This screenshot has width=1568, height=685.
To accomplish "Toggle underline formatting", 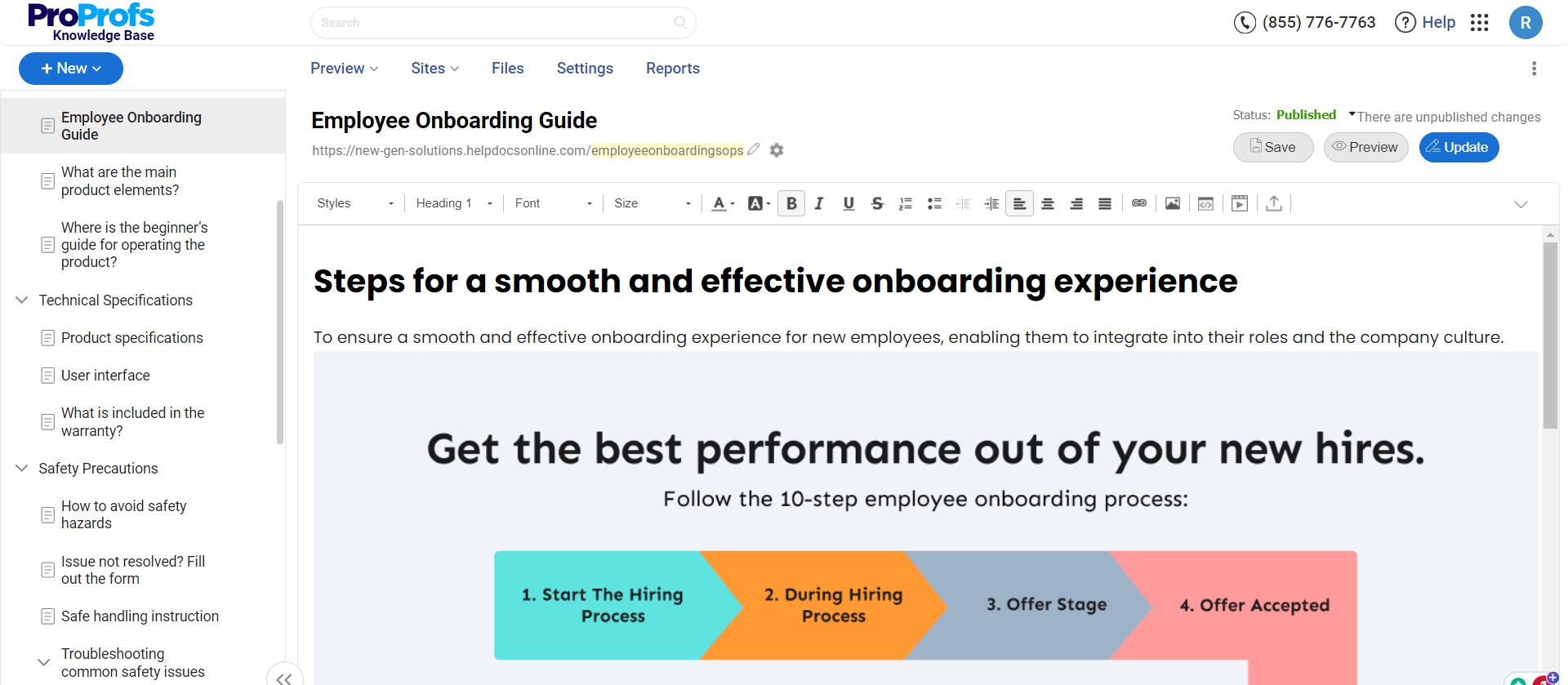I will click(x=849, y=203).
